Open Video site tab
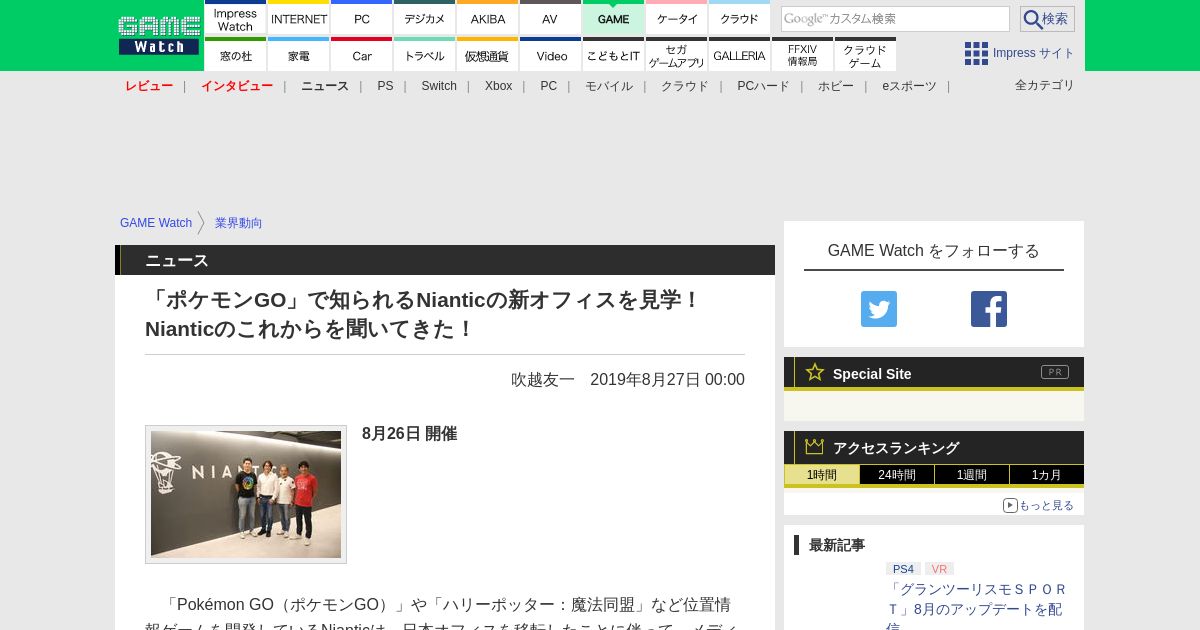The height and width of the screenshot is (630, 1200). click(x=550, y=55)
